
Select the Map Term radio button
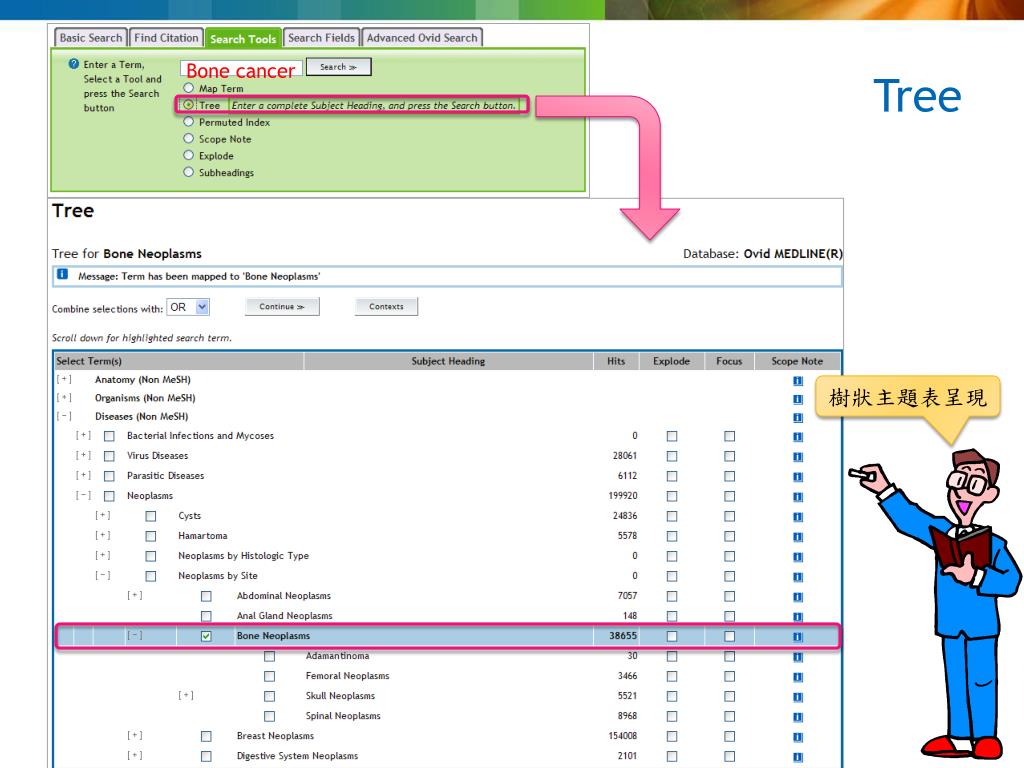(189, 89)
